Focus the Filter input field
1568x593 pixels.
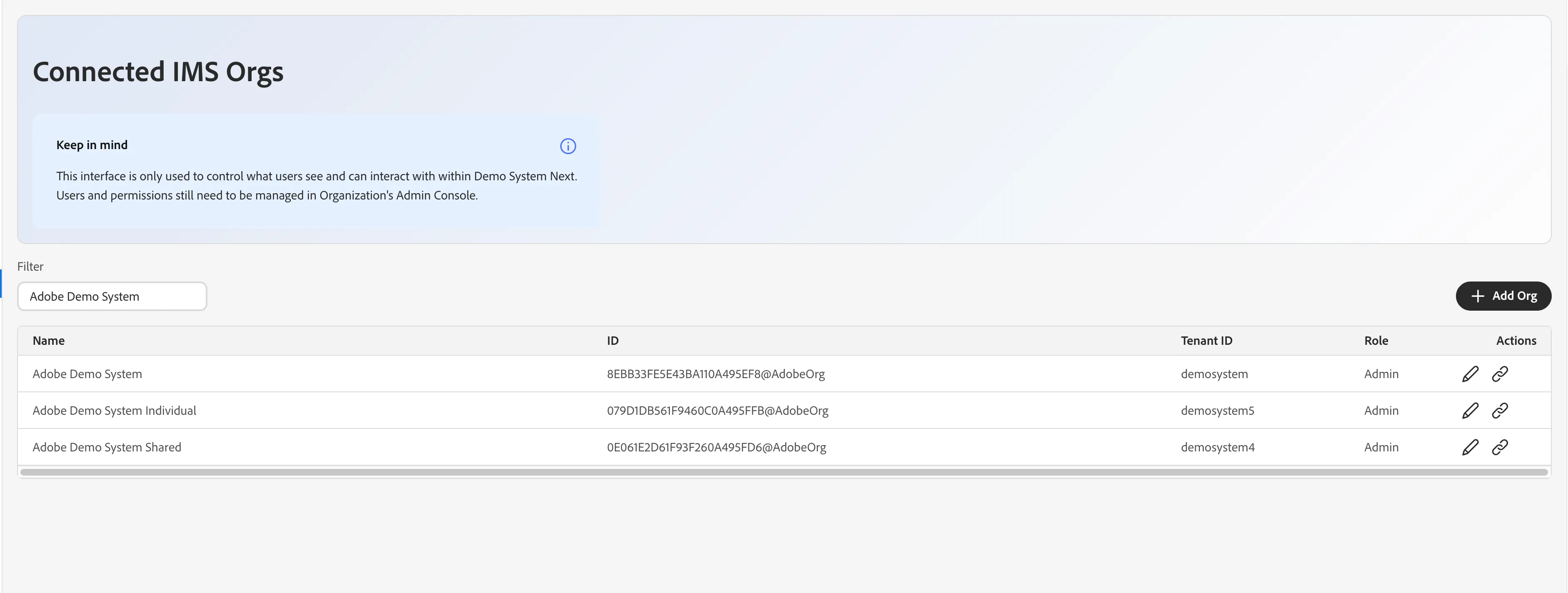point(112,296)
